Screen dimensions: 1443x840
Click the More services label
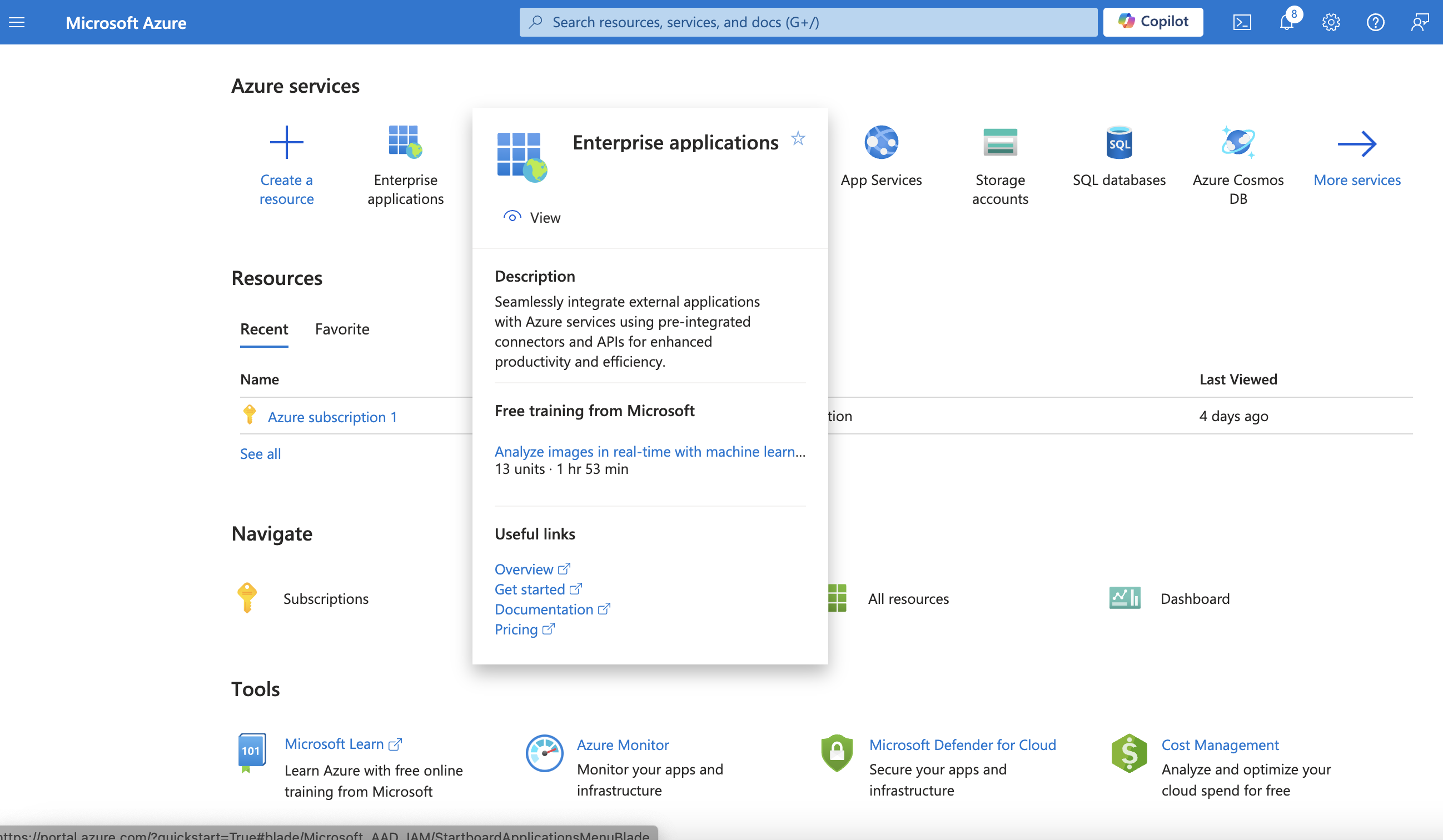point(1357,179)
